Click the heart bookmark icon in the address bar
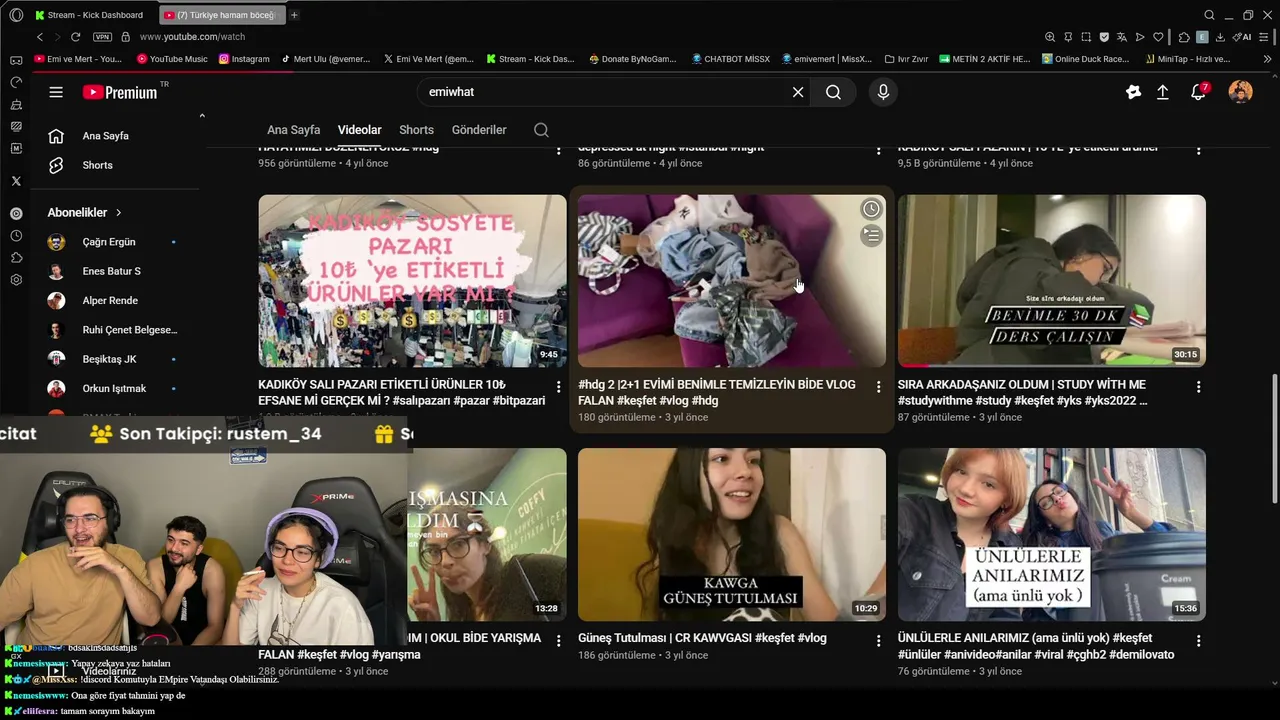Image resolution: width=1280 pixels, height=720 pixels. pyautogui.click(x=1158, y=37)
